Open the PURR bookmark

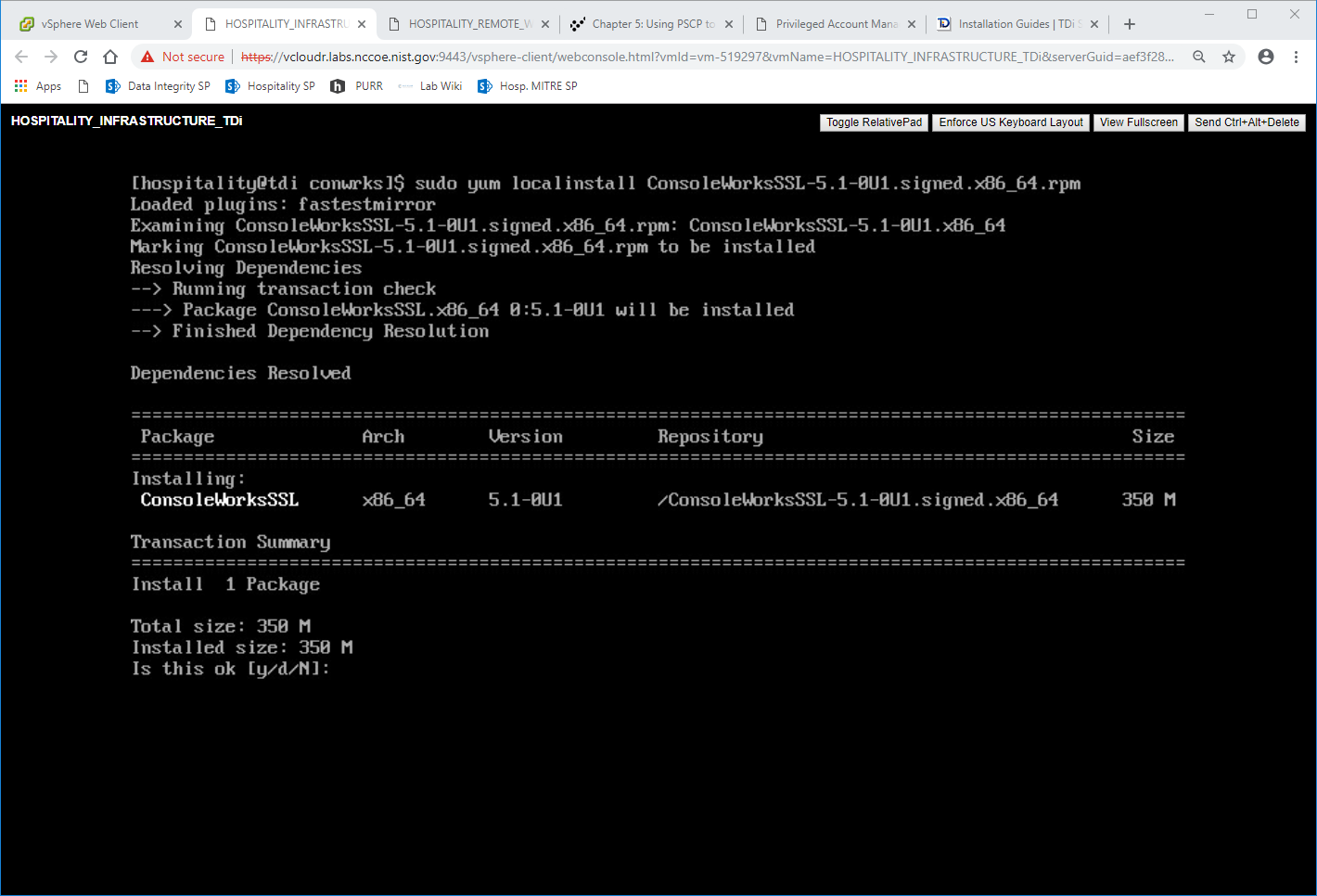click(357, 86)
